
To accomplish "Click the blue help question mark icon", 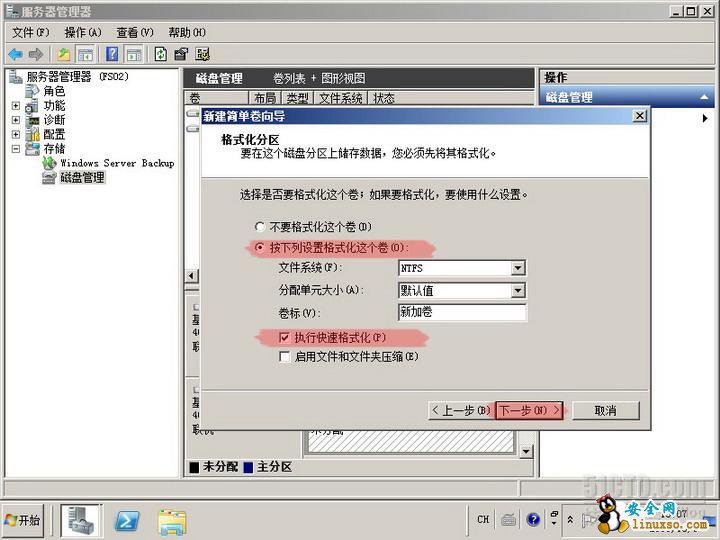I will point(112,54).
